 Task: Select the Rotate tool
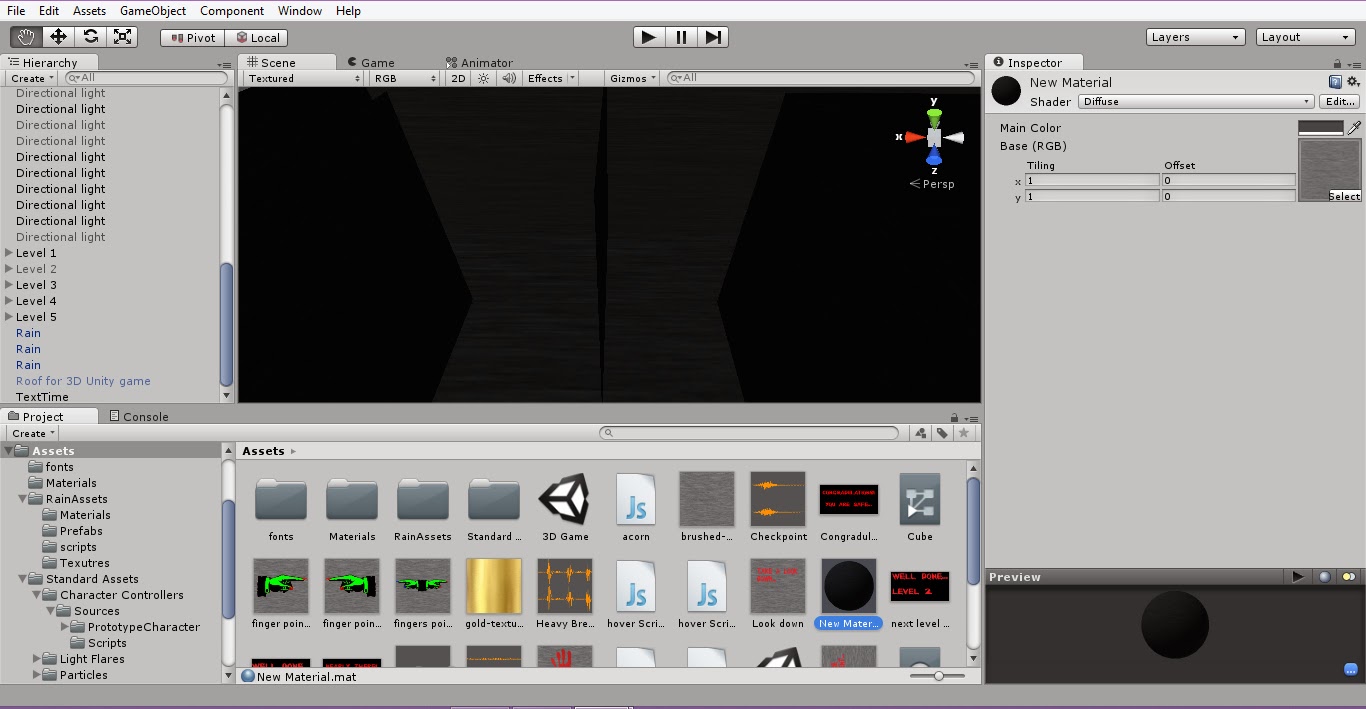[x=90, y=36]
